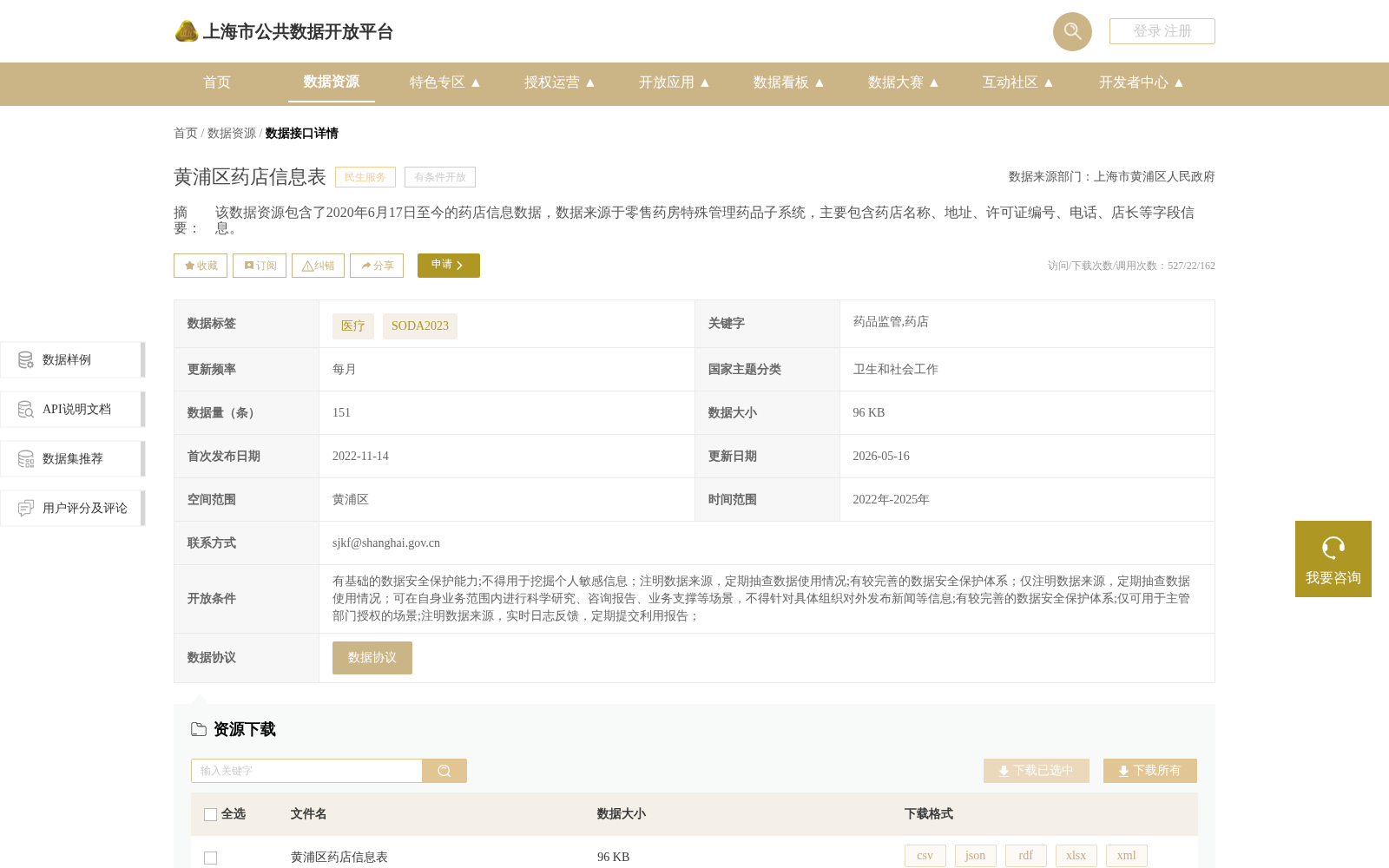Click the 卫生和社会工作 classification value
Image resolution: width=1389 pixels, height=868 pixels.
point(895,369)
